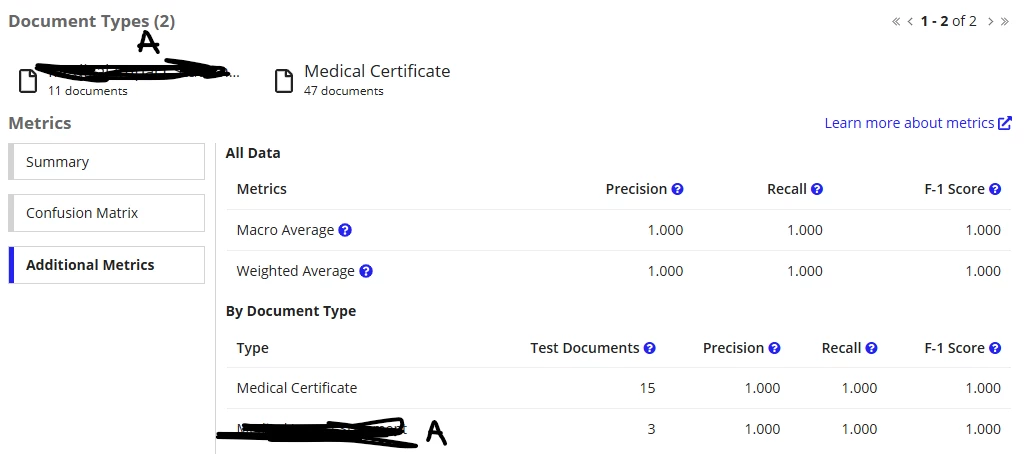Go to first page of document types
The height and width of the screenshot is (454, 1031).
[x=896, y=22]
